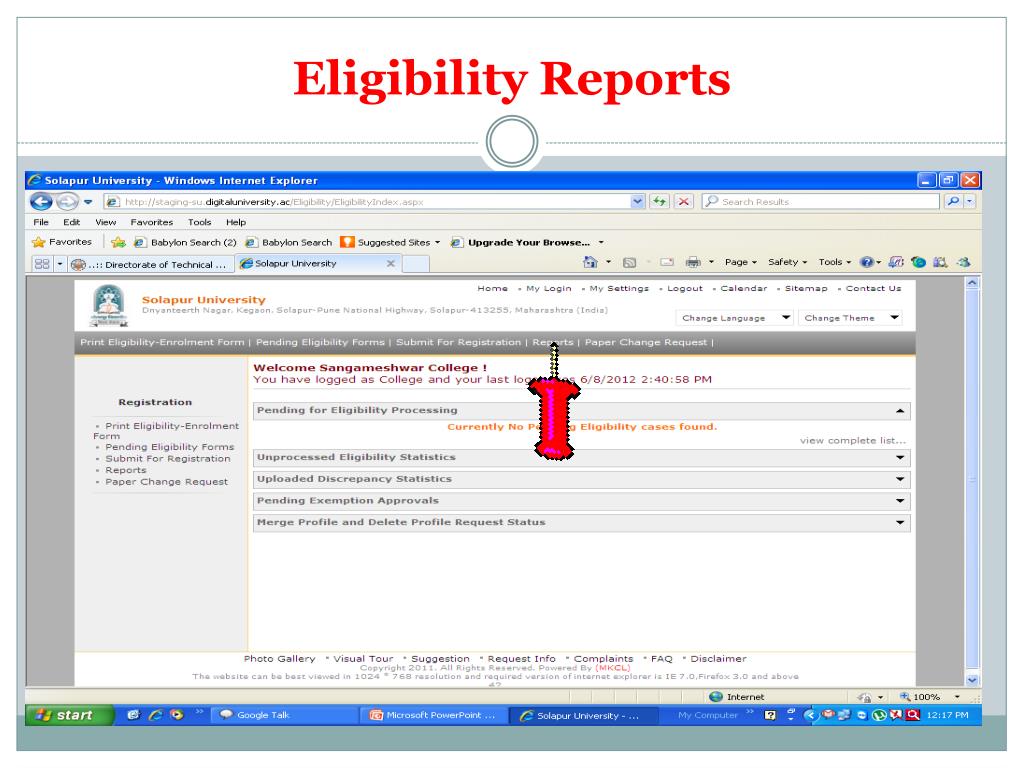This screenshot has width=1024, height=768.
Task: Click the RSS feeds icon
Action: point(630,263)
